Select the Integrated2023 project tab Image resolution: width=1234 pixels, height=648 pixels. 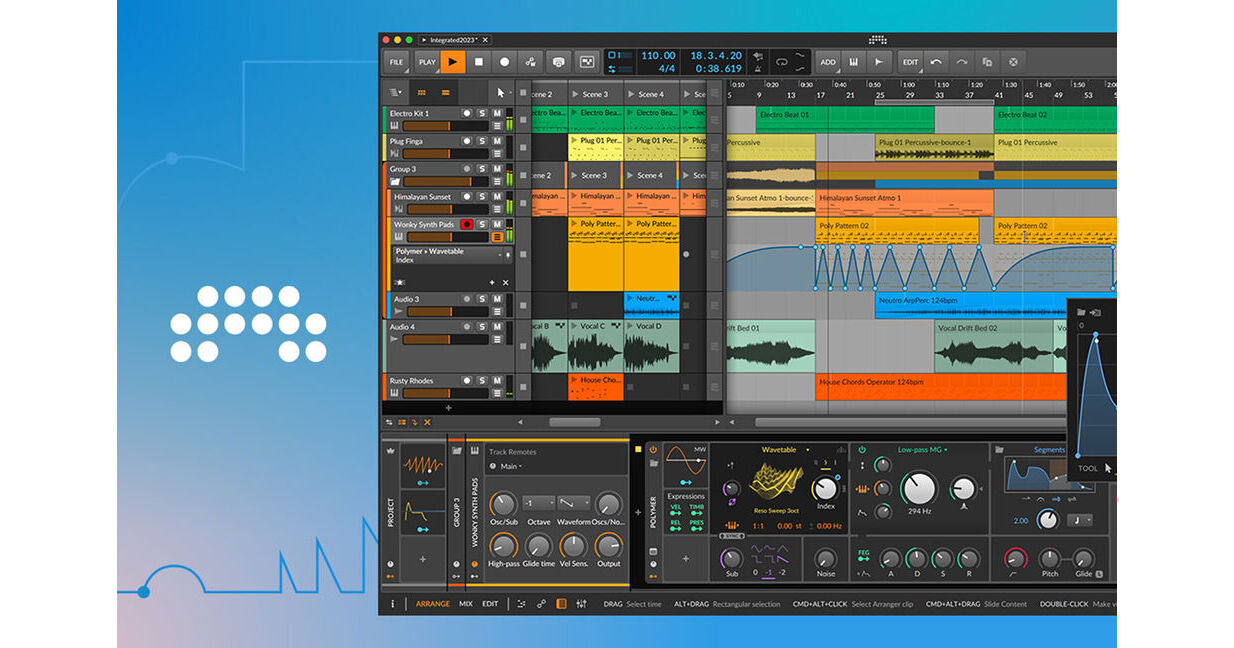click(x=455, y=39)
